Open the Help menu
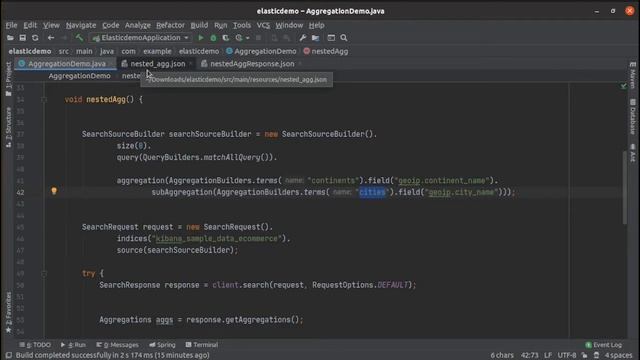Image resolution: width=640 pixels, height=360 pixels. click(316, 25)
